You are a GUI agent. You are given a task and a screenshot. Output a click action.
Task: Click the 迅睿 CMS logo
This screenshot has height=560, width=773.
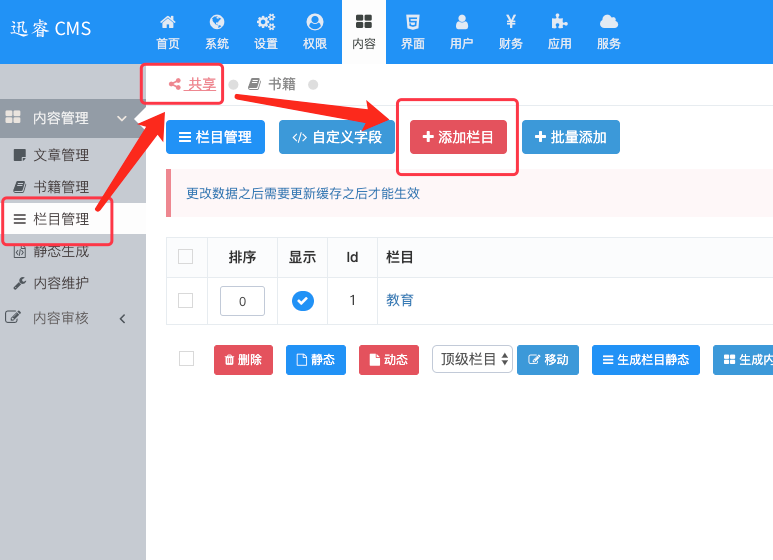click(x=51, y=29)
